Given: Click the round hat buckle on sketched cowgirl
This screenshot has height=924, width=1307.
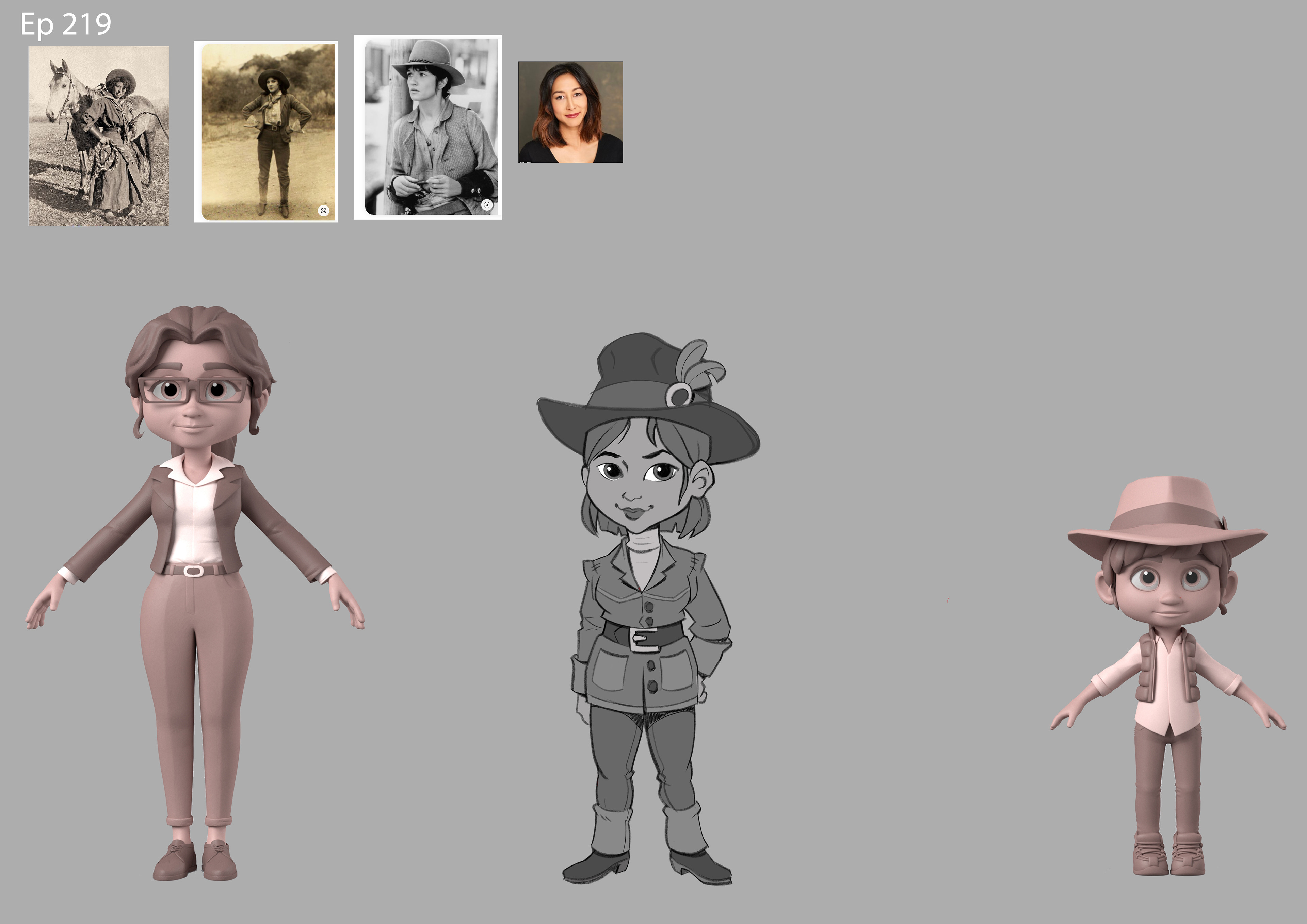Looking at the screenshot, I should pos(679,394).
